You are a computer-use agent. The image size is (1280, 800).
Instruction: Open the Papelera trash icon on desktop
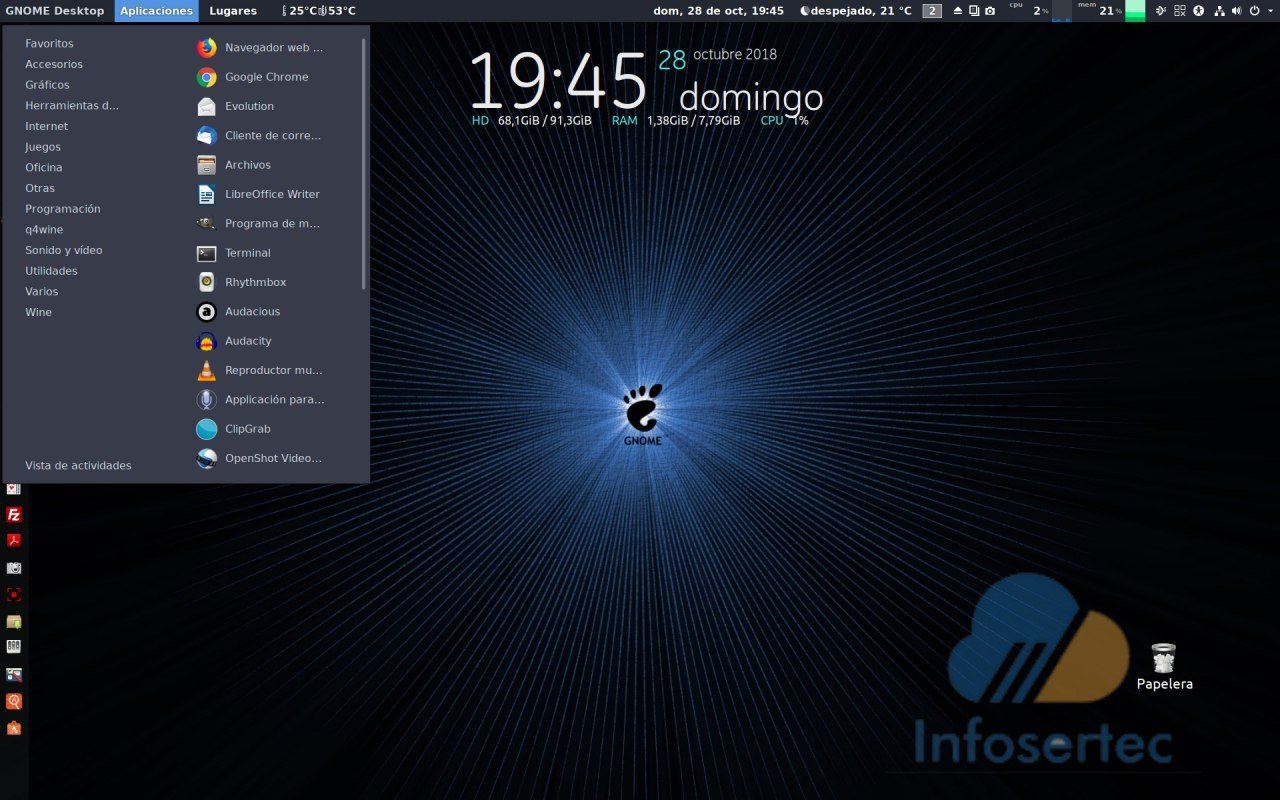[1163, 659]
